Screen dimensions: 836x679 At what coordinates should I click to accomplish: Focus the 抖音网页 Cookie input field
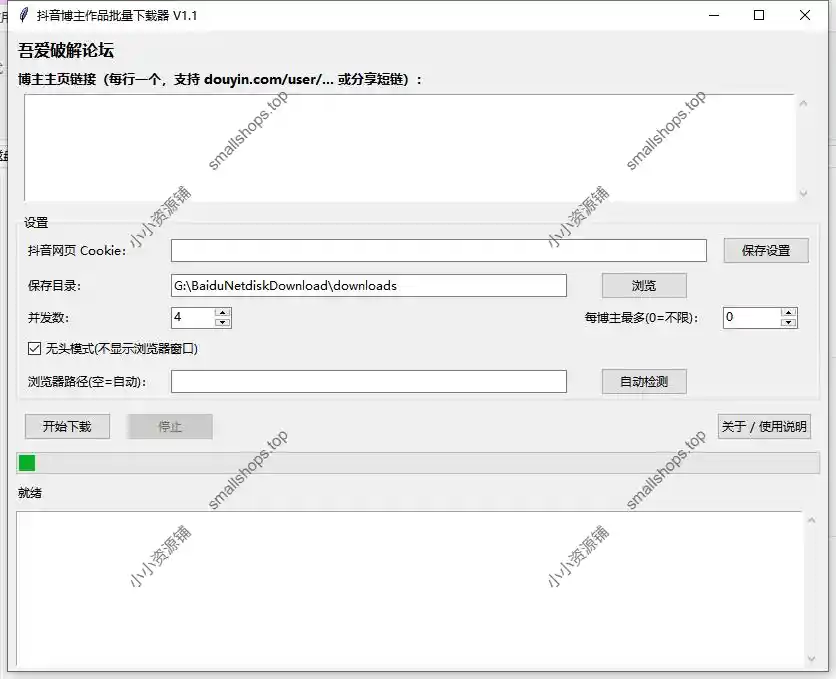tap(439, 250)
